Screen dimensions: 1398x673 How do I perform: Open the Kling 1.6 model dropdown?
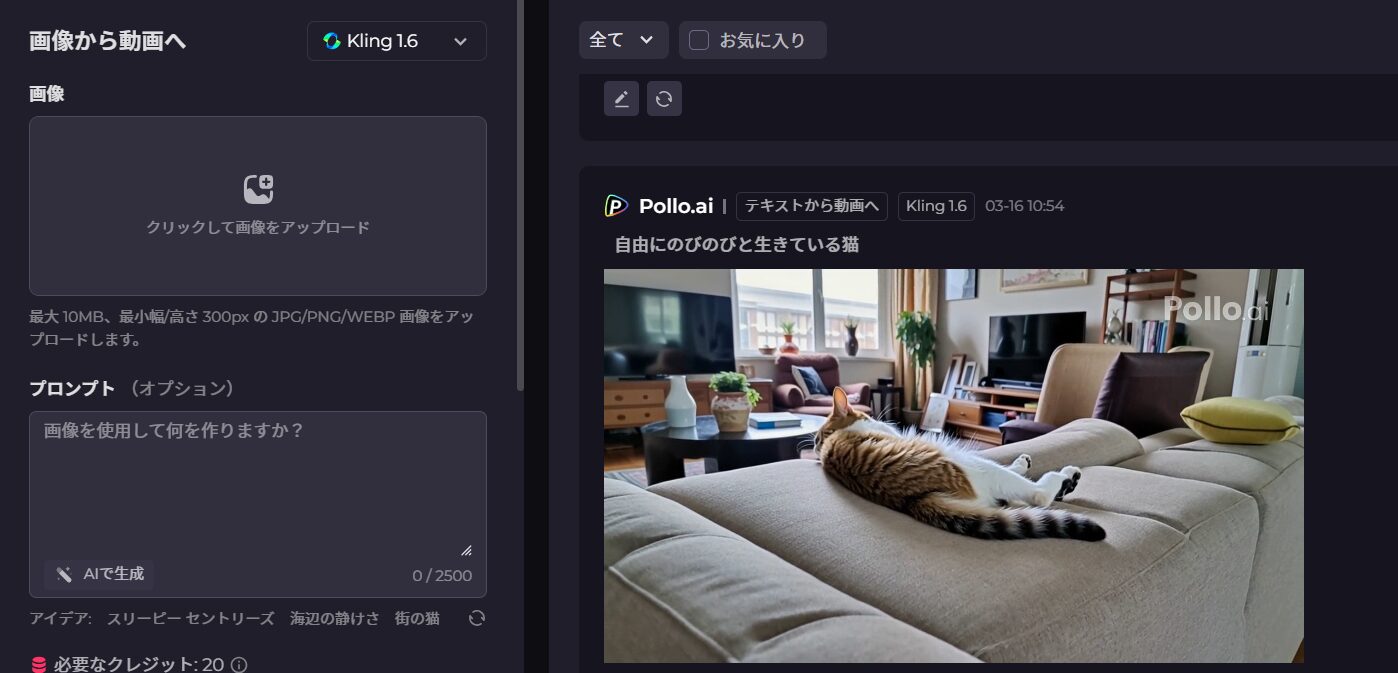(x=397, y=41)
